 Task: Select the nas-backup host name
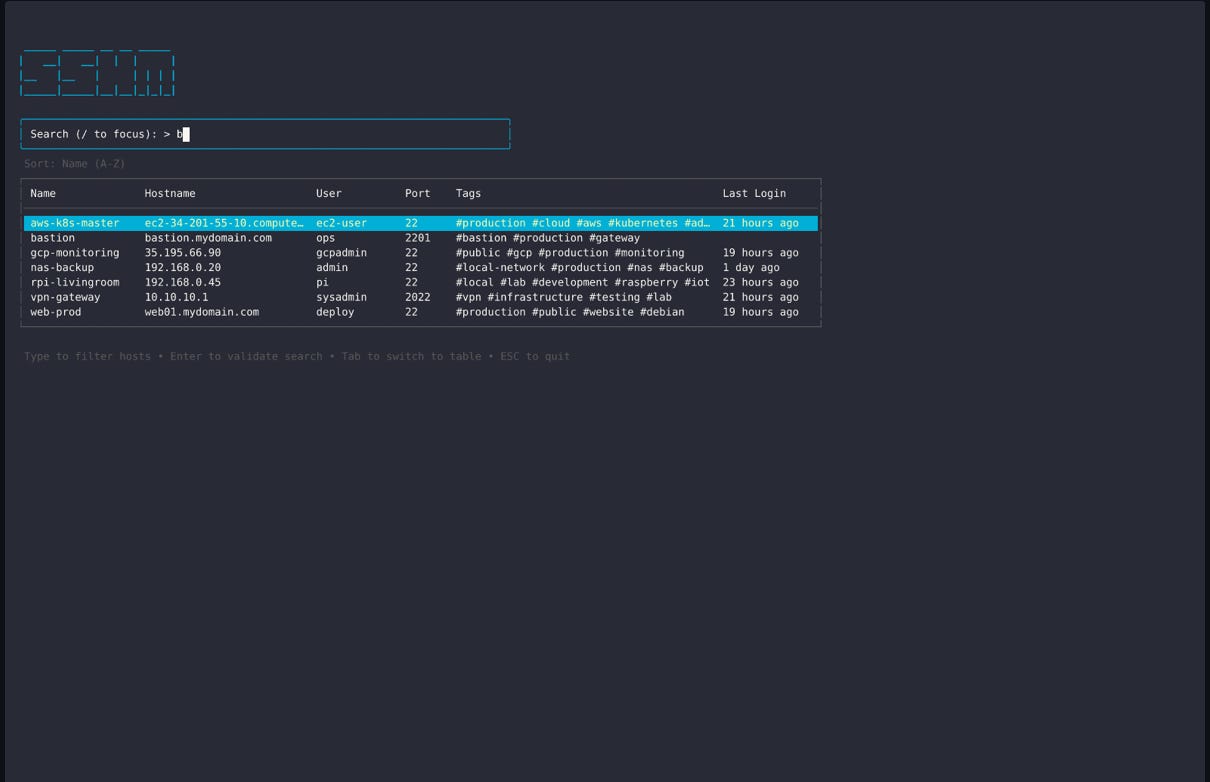point(62,268)
